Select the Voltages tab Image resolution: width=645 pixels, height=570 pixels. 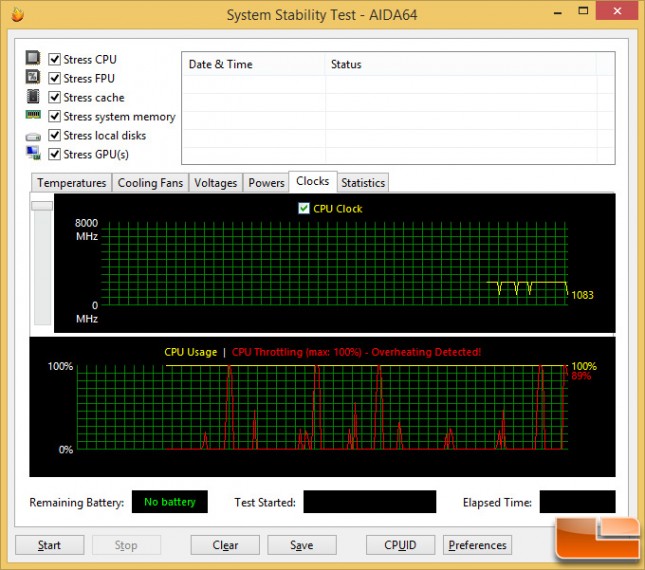click(x=216, y=183)
